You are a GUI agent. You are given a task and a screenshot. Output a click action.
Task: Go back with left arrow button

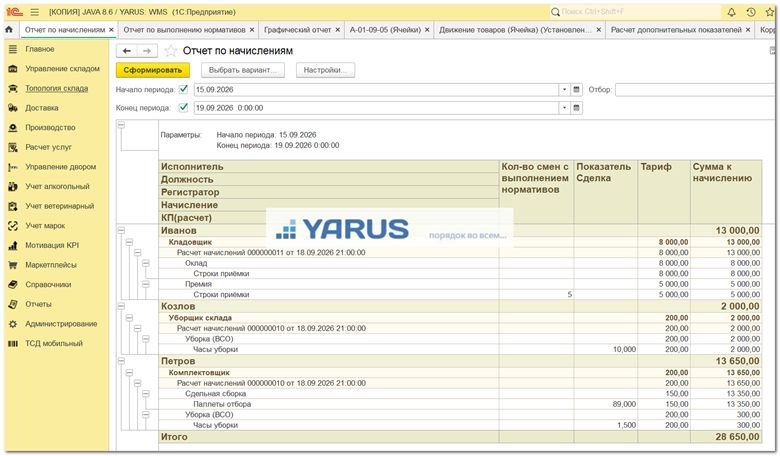pyautogui.click(x=127, y=51)
